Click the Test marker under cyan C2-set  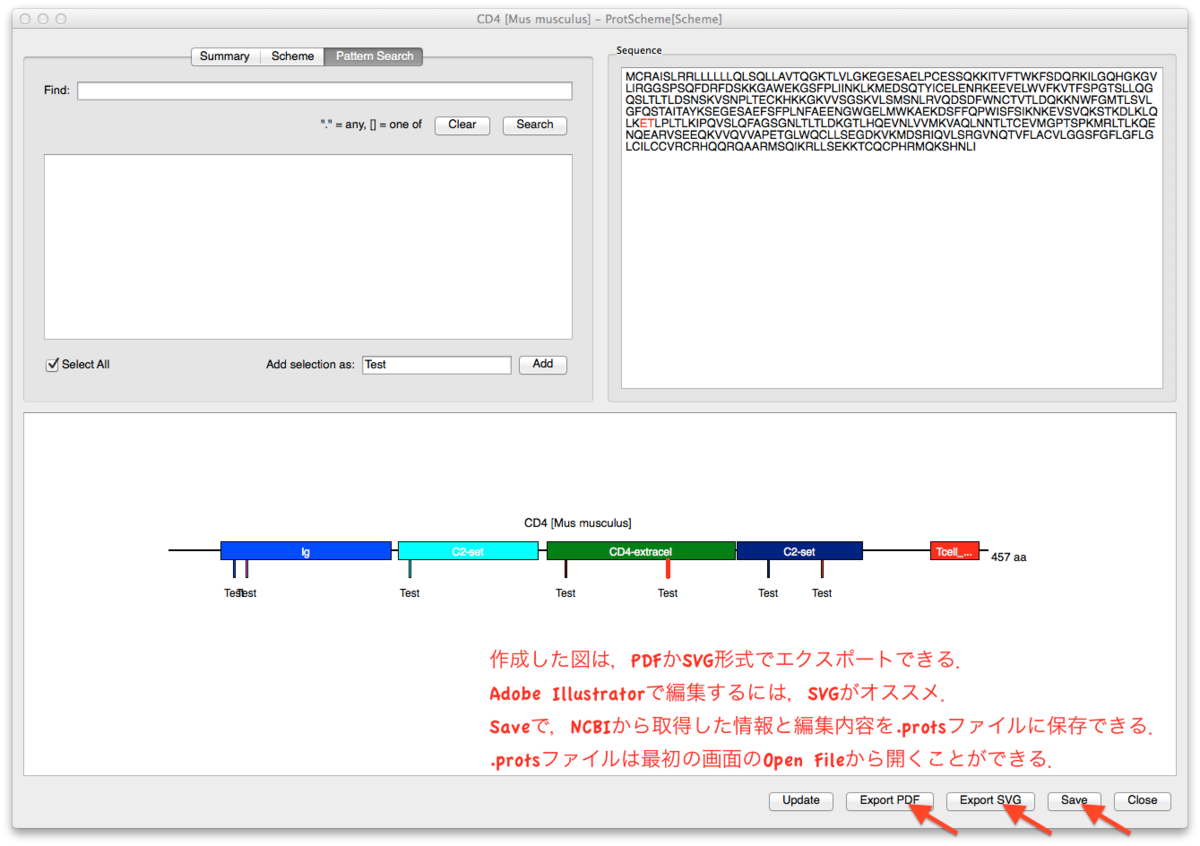click(x=410, y=569)
